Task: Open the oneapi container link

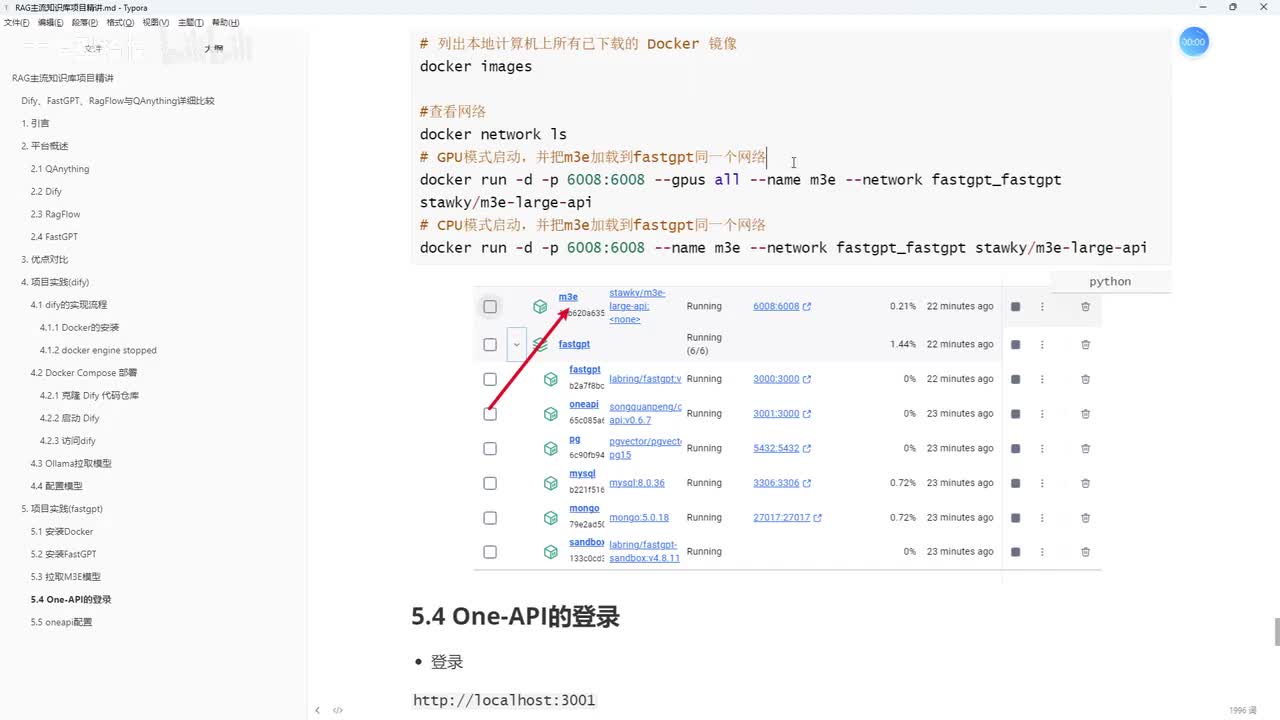Action: pos(584,404)
